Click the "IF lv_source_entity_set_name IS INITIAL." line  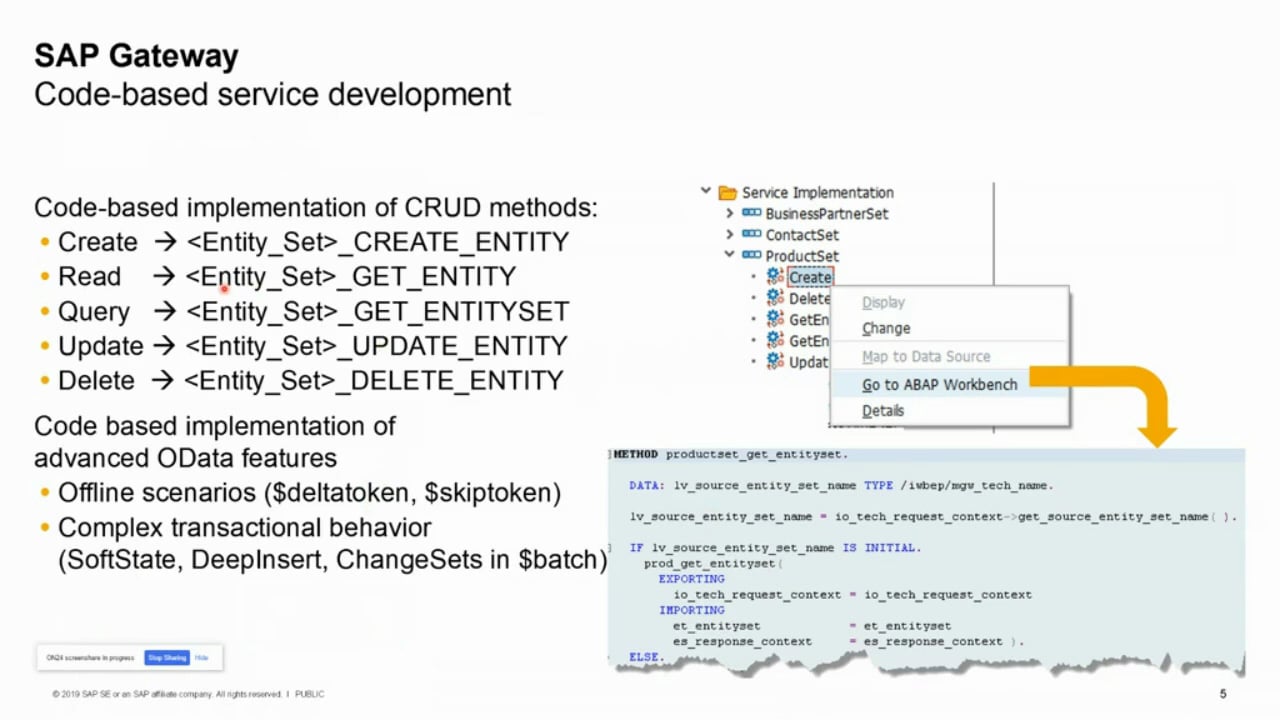point(775,548)
